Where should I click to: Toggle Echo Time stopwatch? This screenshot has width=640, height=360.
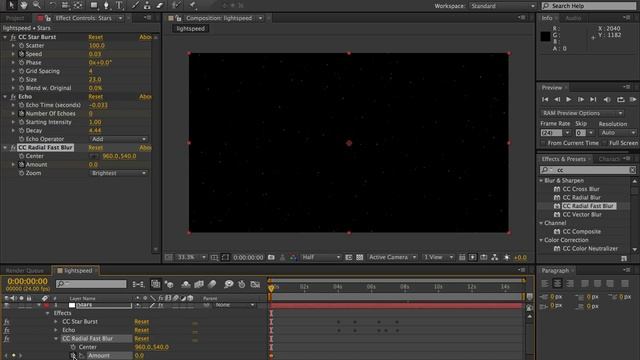pos(22,105)
